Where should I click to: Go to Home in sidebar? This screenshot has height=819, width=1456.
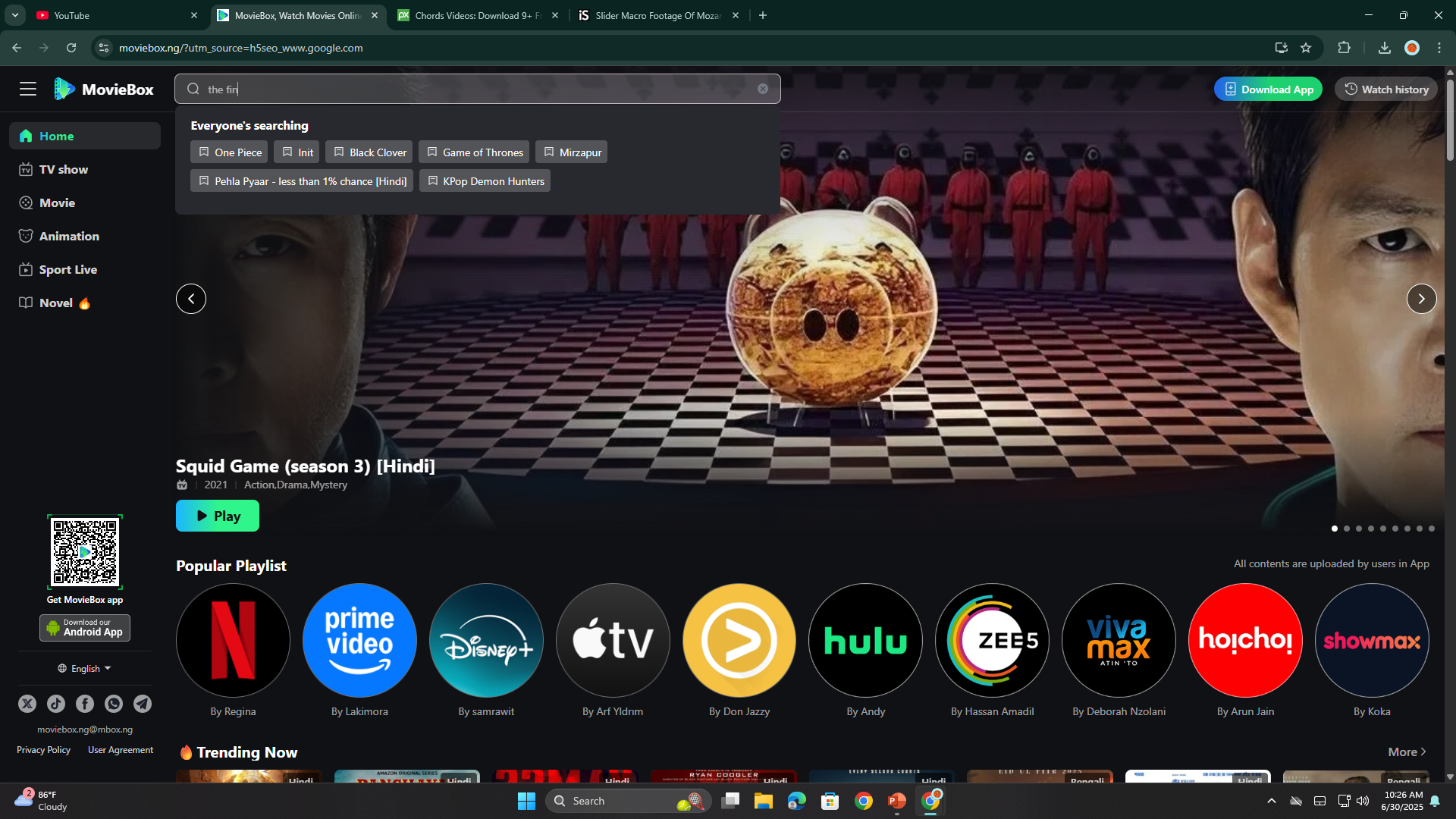(85, 136)
